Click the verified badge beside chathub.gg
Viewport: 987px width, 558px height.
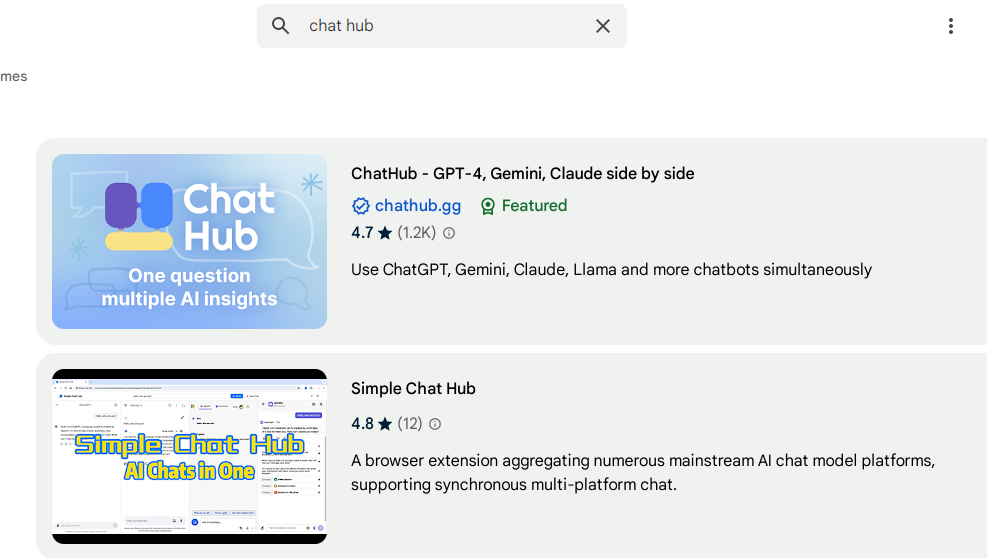361,206
